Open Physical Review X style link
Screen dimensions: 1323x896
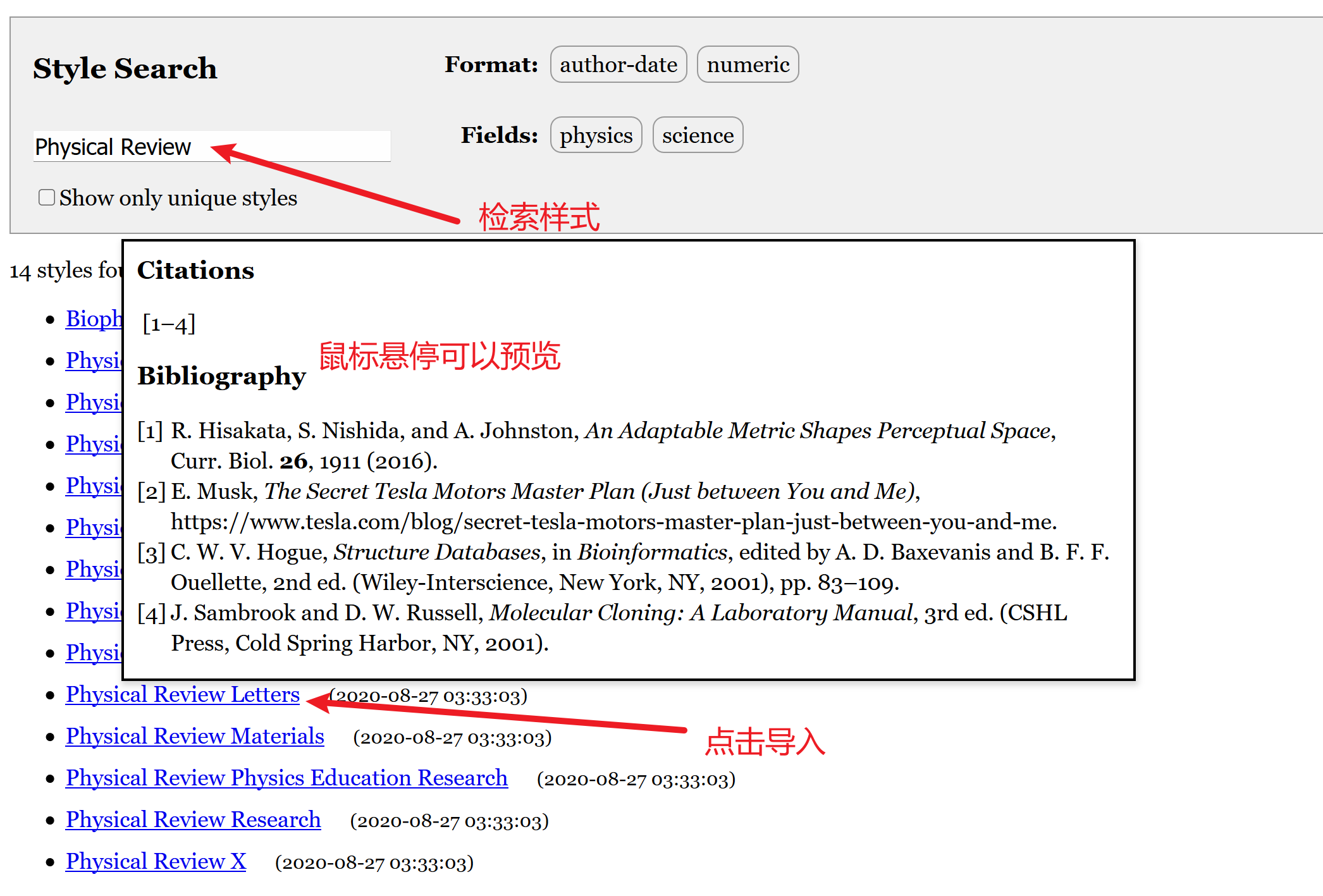(x=156, y=861)
